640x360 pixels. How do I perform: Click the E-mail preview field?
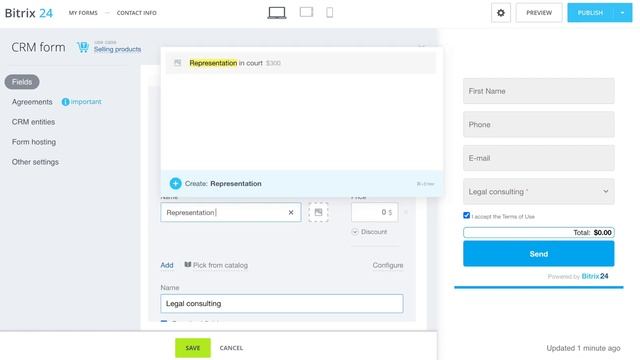pos(538,158)
